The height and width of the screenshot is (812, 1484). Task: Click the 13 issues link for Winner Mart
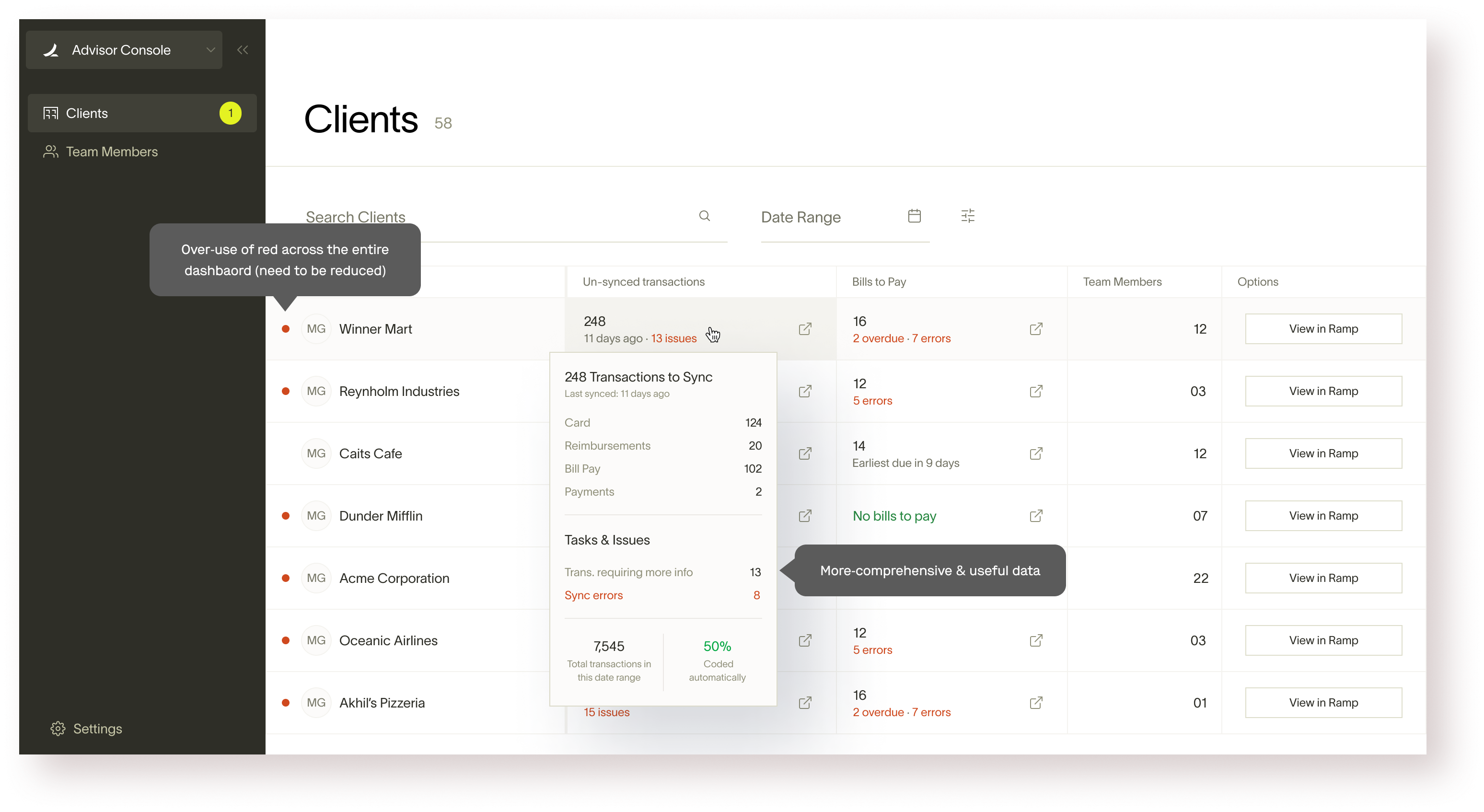click(673, 338)
